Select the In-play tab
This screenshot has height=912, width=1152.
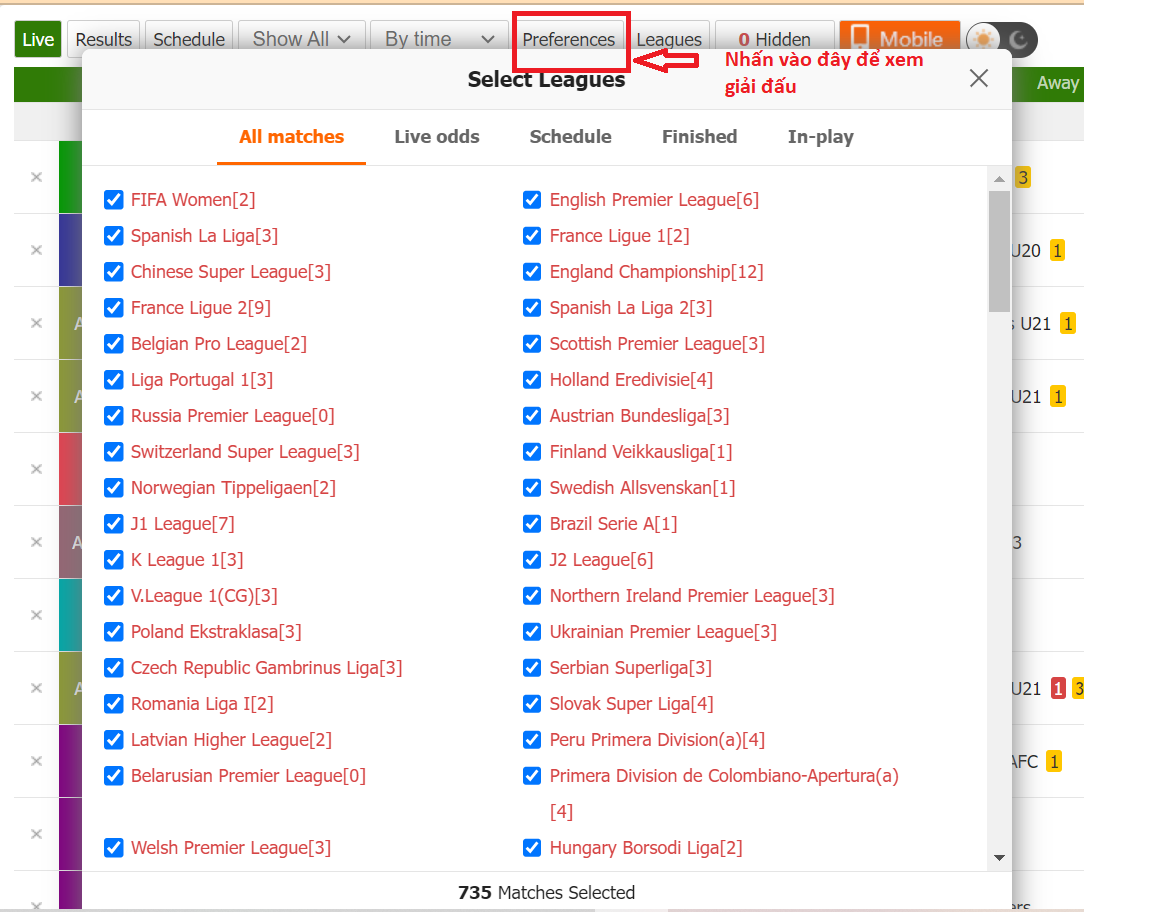pyautogui.click(x=820, y=137)
